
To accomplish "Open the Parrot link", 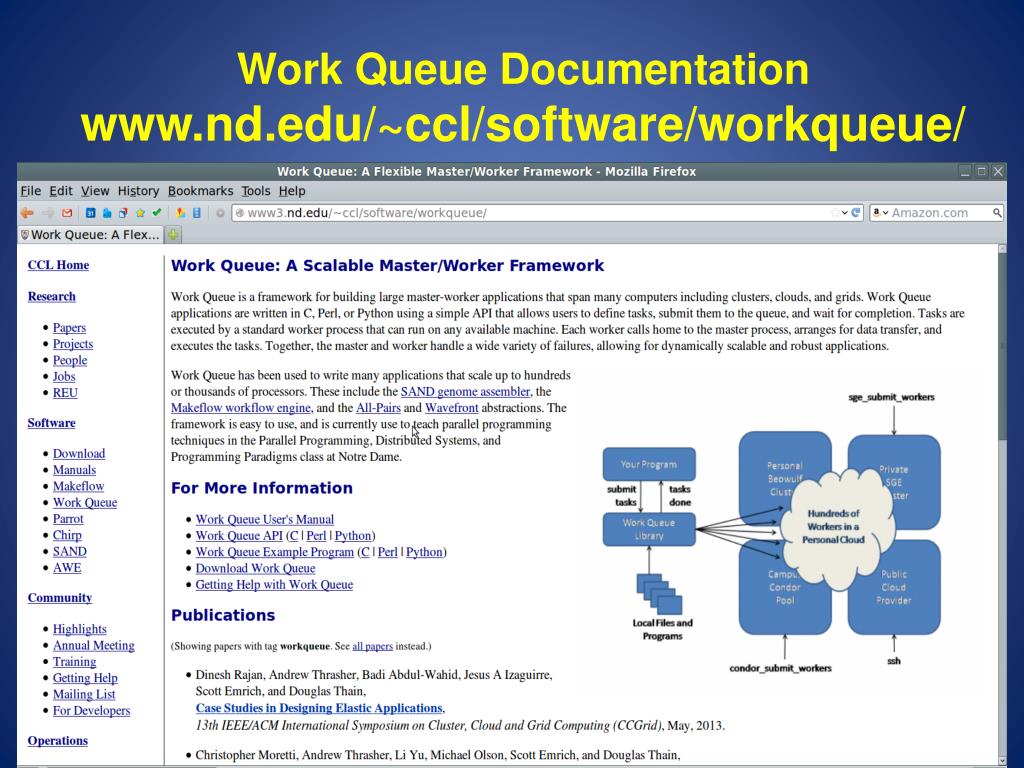I will (x=68, y=519).
